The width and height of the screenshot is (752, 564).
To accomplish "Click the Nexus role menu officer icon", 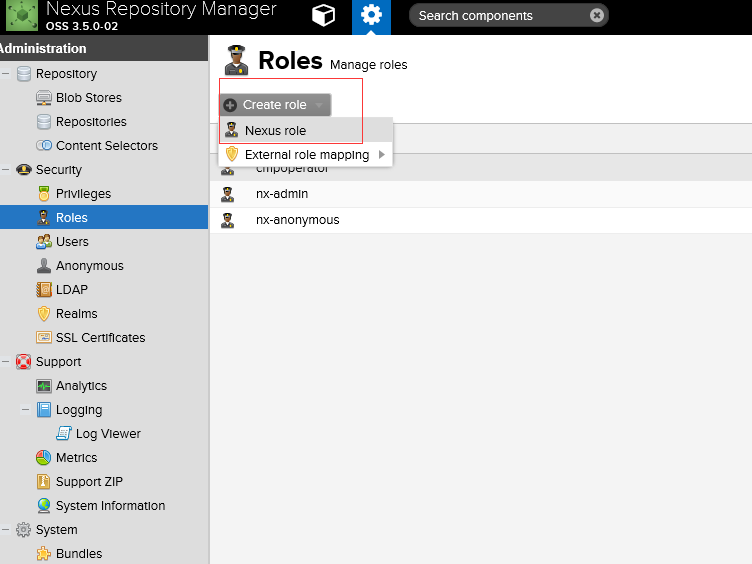I will (232, 129).
